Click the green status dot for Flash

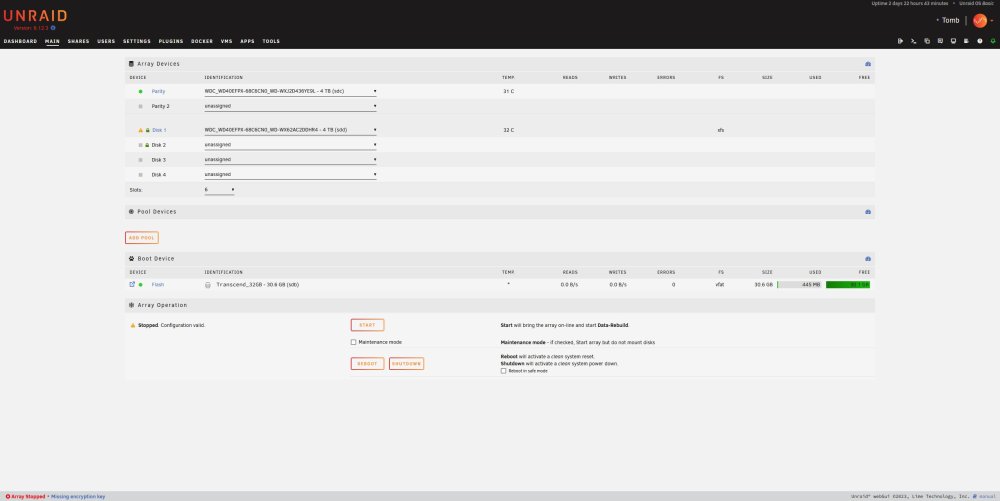pos(140,285)
